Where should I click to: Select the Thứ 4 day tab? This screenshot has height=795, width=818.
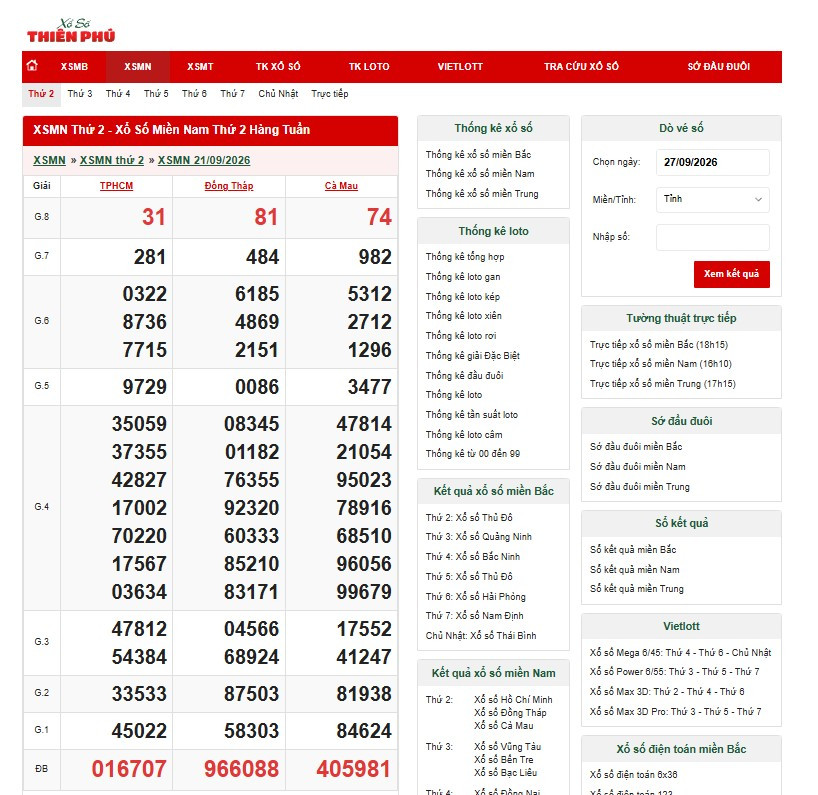[x=118, y=94]
